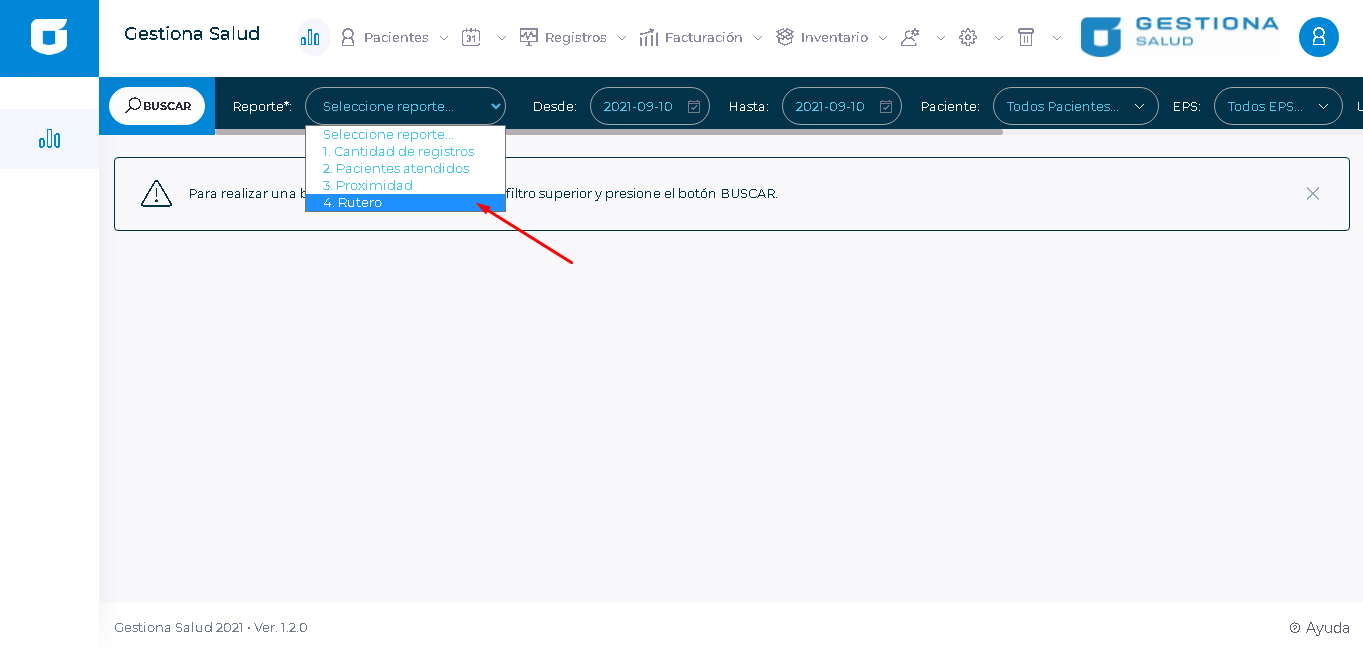Click the calendar icon in the top menu

(471, 37)
